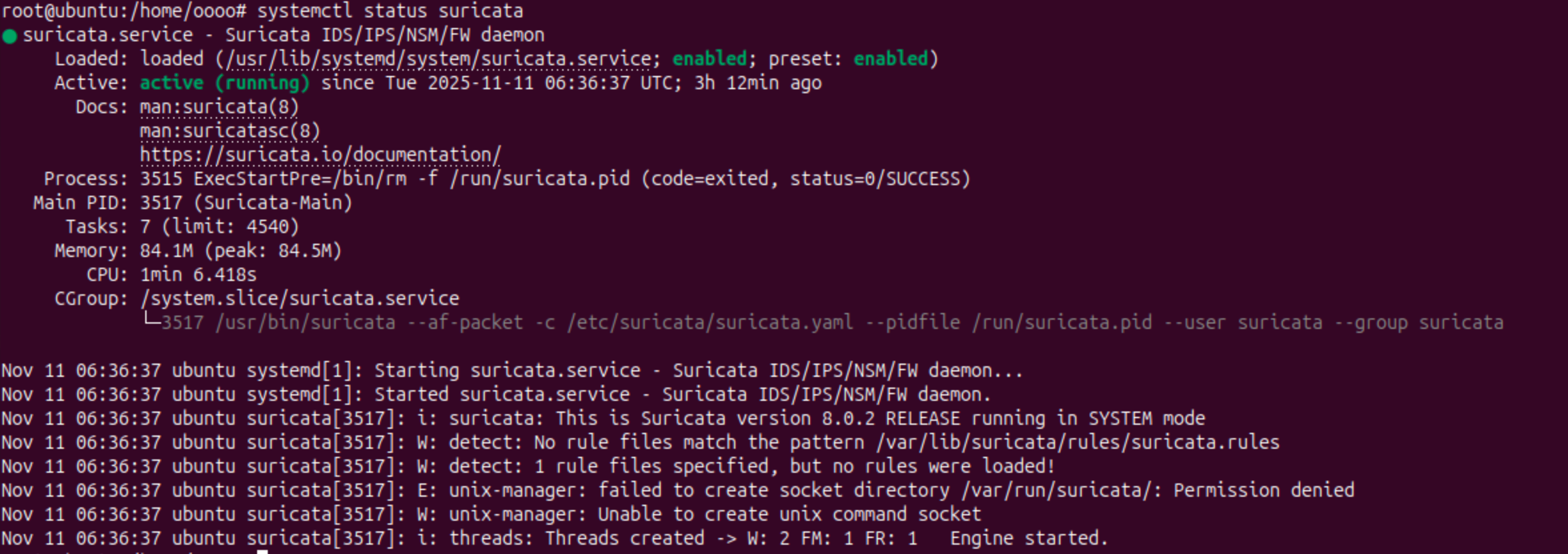Open the man:suricata(8) docs link
Screen dimensions: 1568x554
tap(219, 107)
